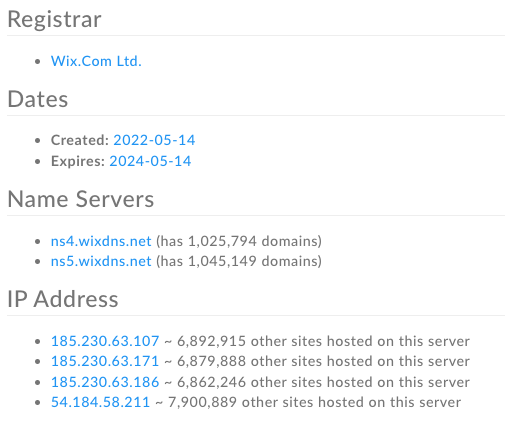The height and width of the screenshot is (423, 505).
Task: Click the Name Servers heading
Action: pos(81,199)
